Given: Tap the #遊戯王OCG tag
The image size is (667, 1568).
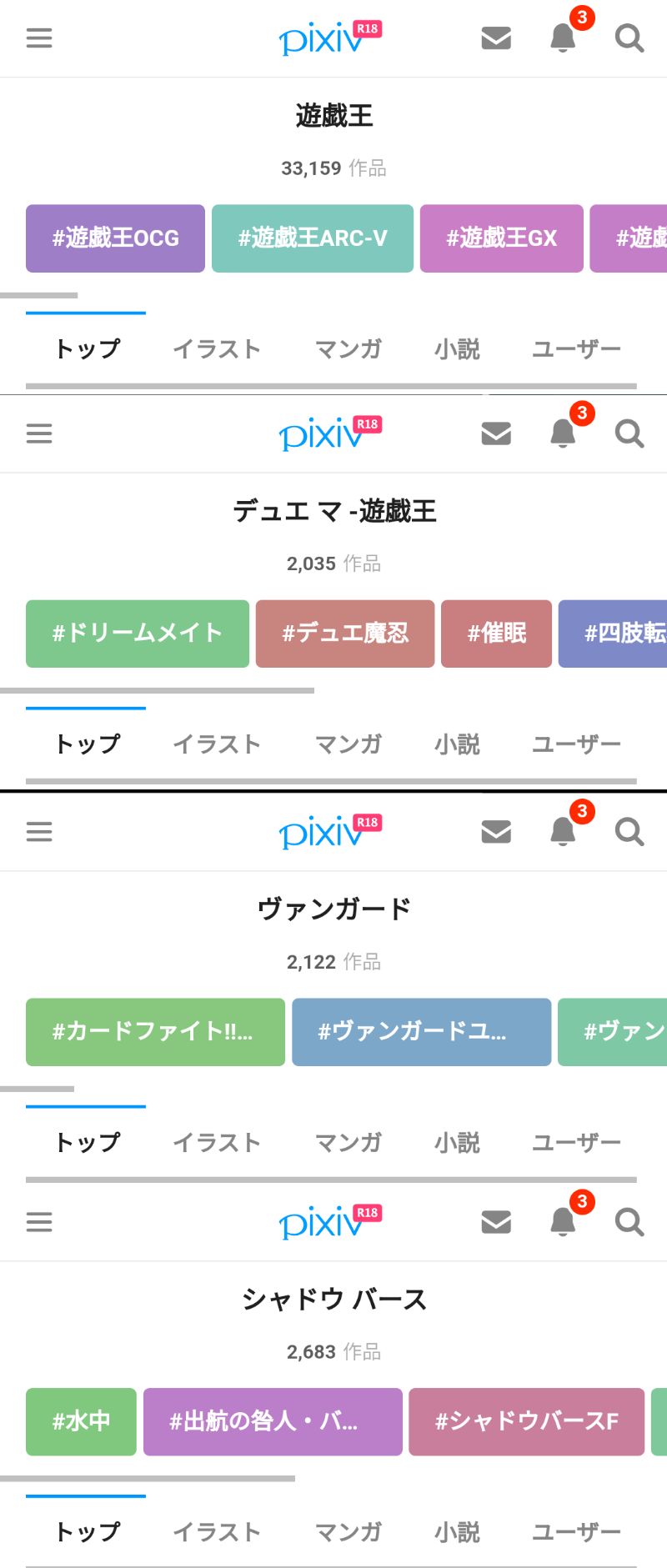Looking at the screenshot, I should [115, 238].
